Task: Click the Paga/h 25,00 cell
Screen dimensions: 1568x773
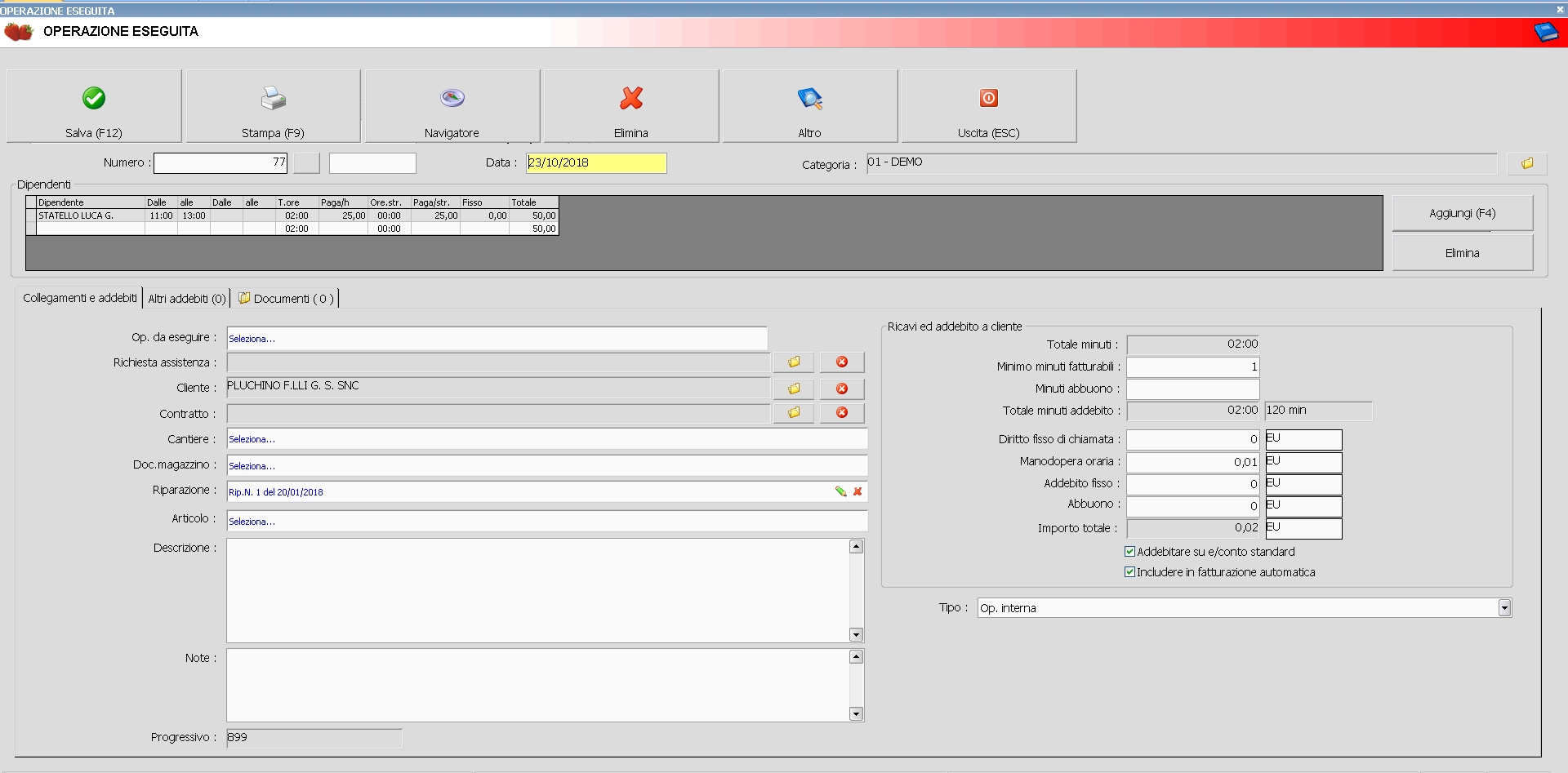Action: click(343, 215)
